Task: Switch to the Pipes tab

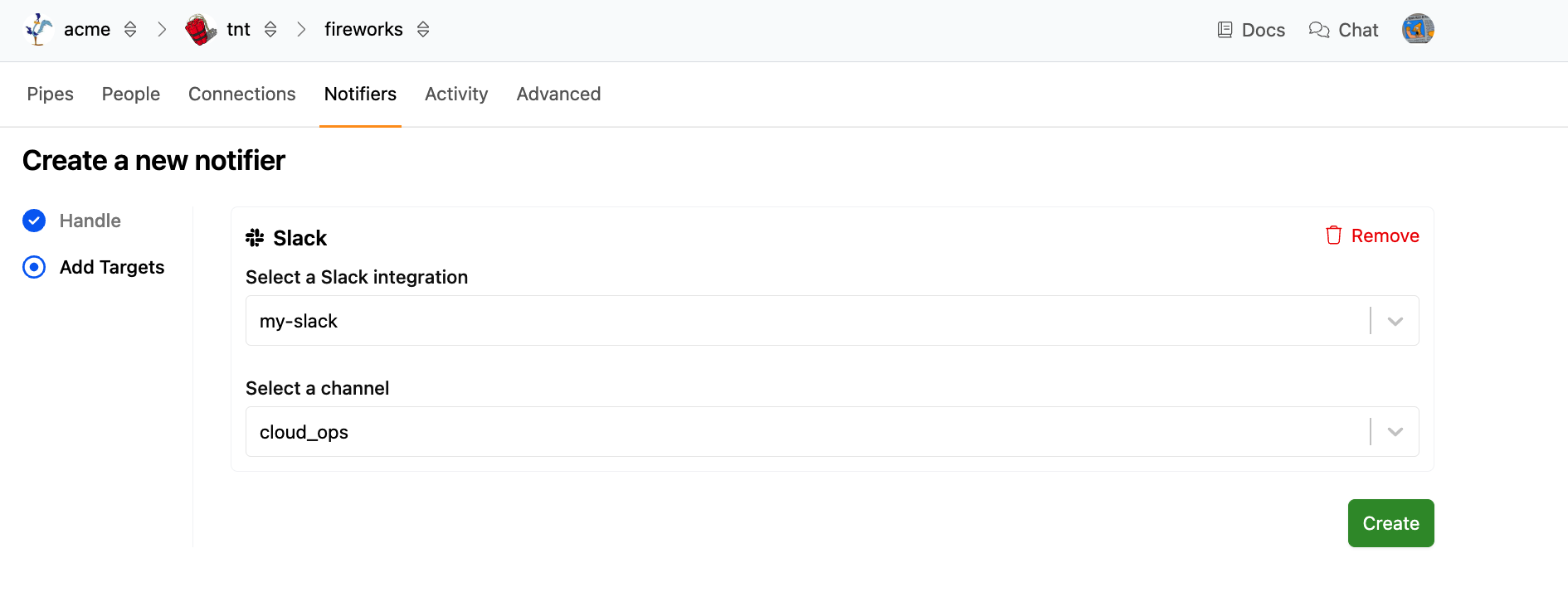Action: [x=50, y=95]
